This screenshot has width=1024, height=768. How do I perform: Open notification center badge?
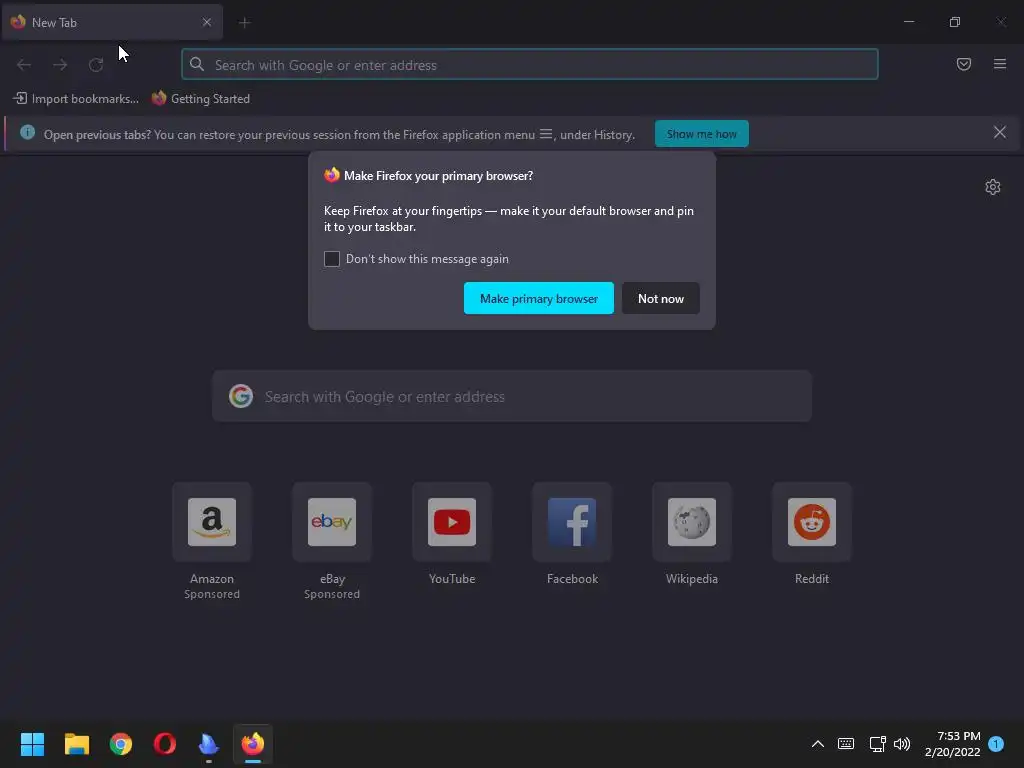coord(996,743)
